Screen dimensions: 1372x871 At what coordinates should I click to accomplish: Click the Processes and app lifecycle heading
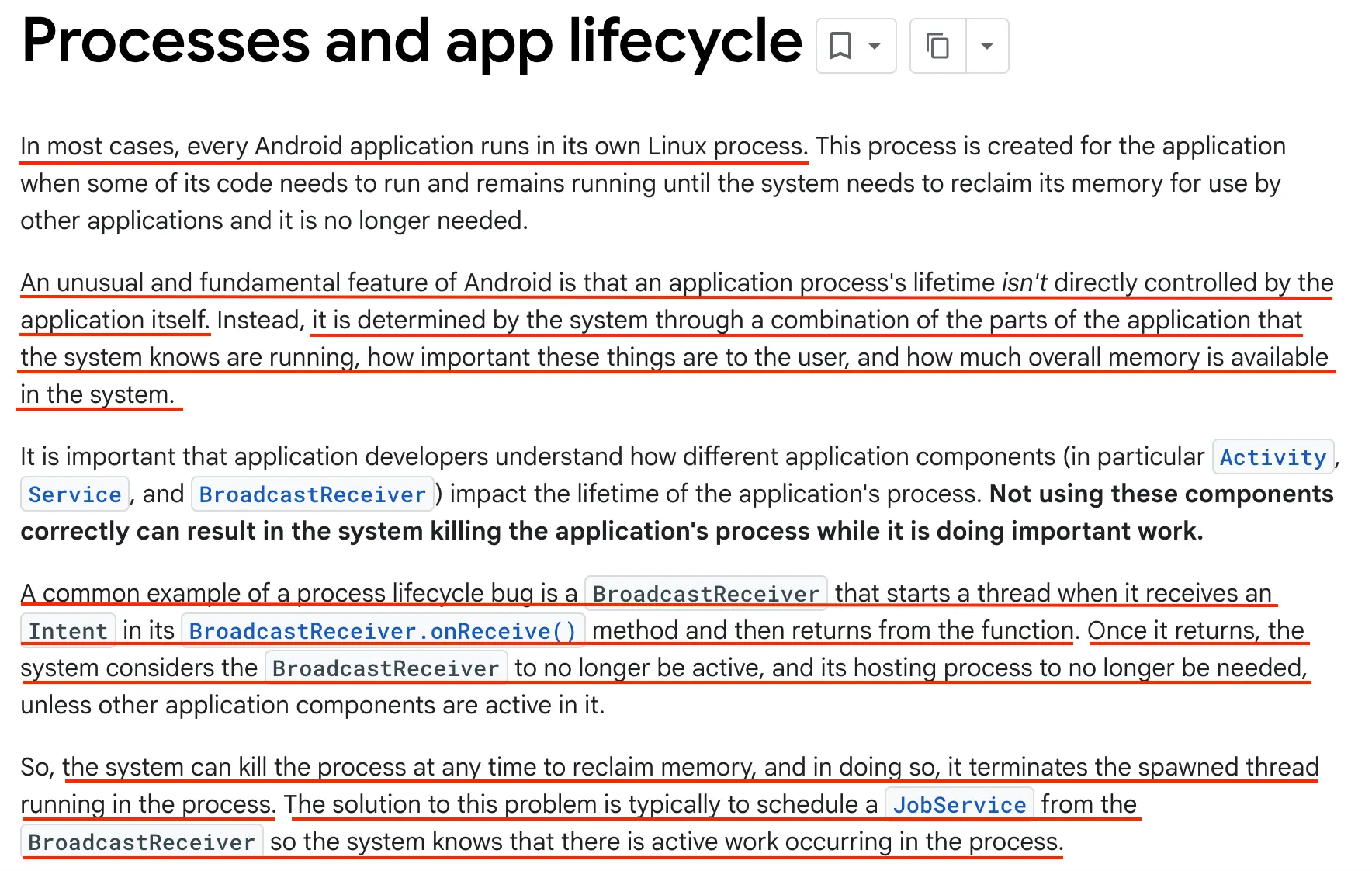point(412,43)
